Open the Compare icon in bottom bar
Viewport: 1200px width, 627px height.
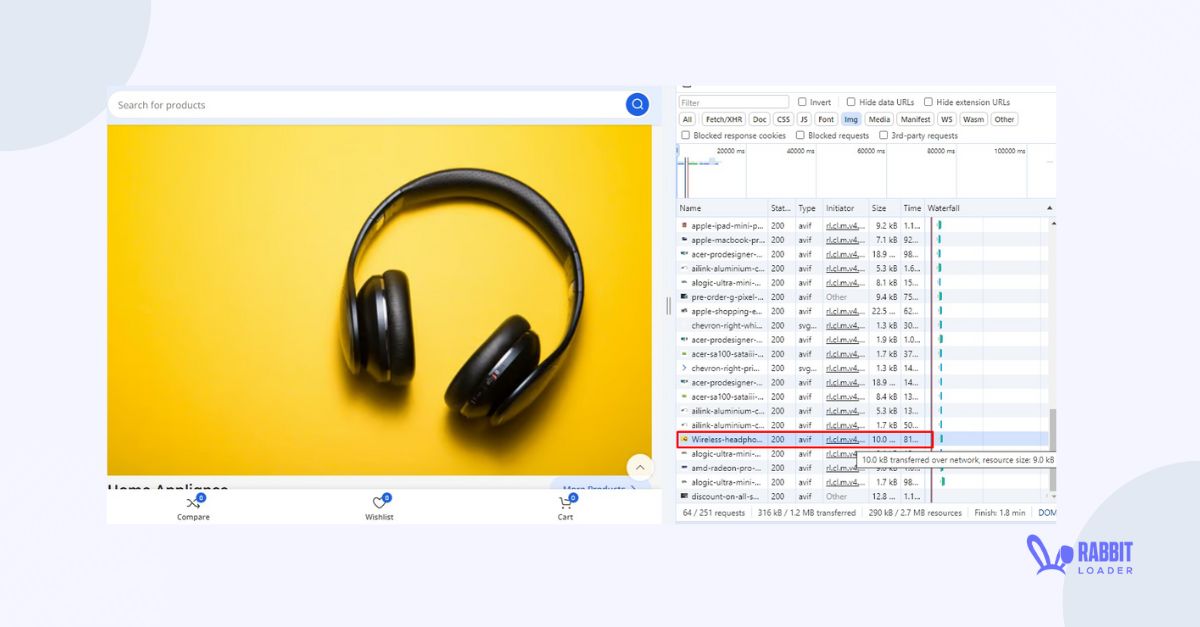[x=193, y=504]
